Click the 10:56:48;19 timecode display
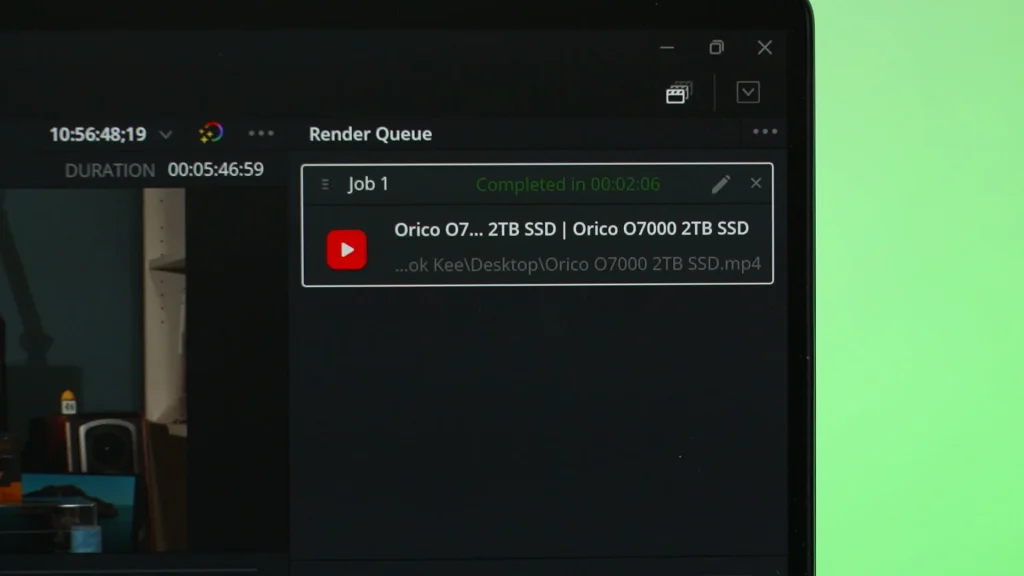Image resolution: width=1024 pixels, height=576 pixels. click(x=98, y=135)
